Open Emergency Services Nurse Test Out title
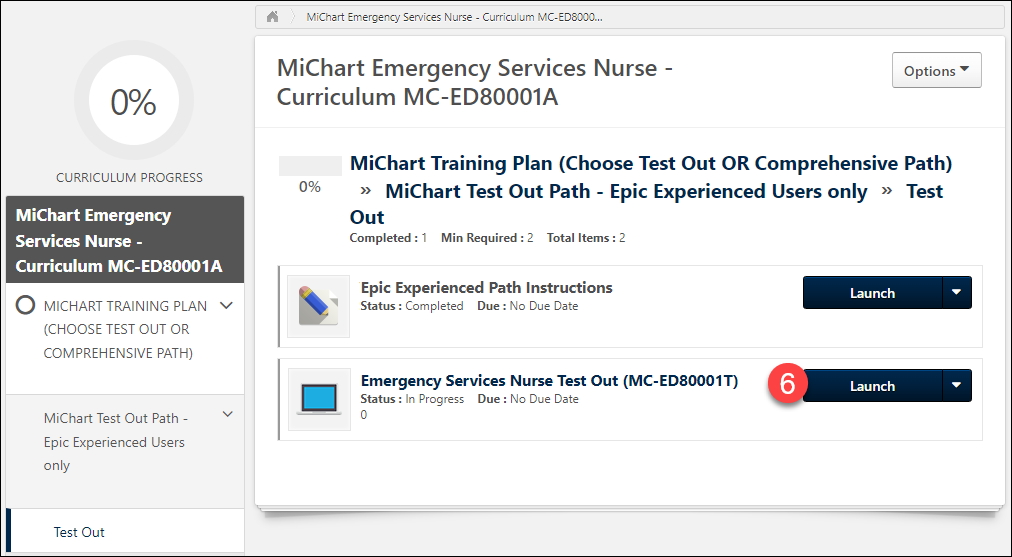Image resolution: width=1012 pixels, height=557 pixels. [x=549, y=380]
